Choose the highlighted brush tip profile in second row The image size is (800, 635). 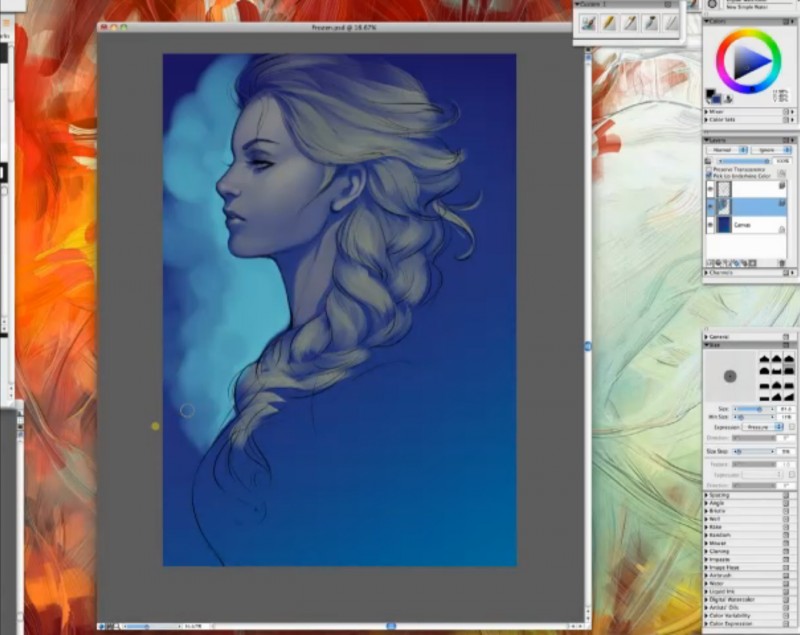tap(789, 369)
